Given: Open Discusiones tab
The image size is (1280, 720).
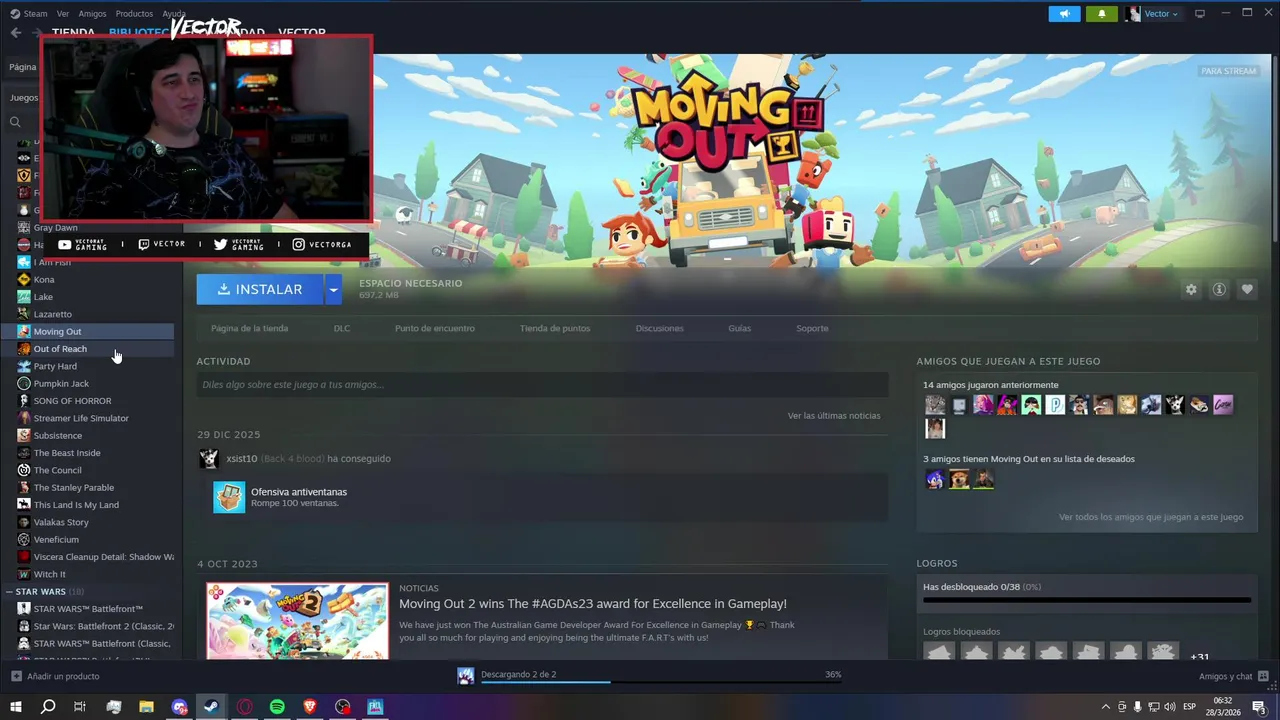Looking at the screenshot, I should click(660, 328).
